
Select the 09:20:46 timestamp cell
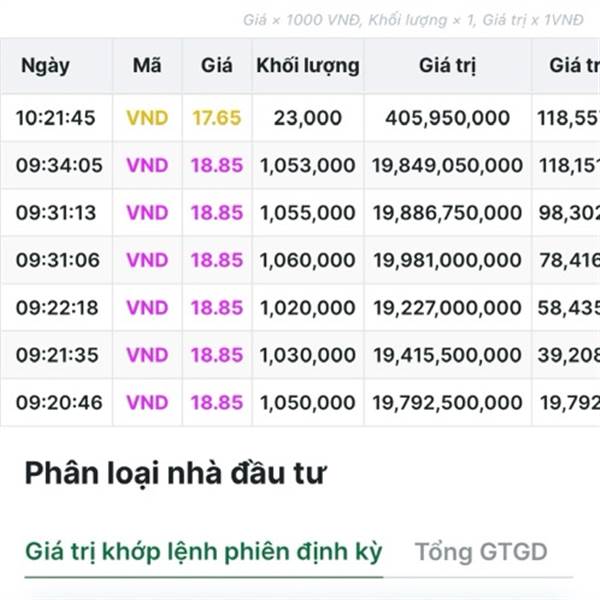59,403
